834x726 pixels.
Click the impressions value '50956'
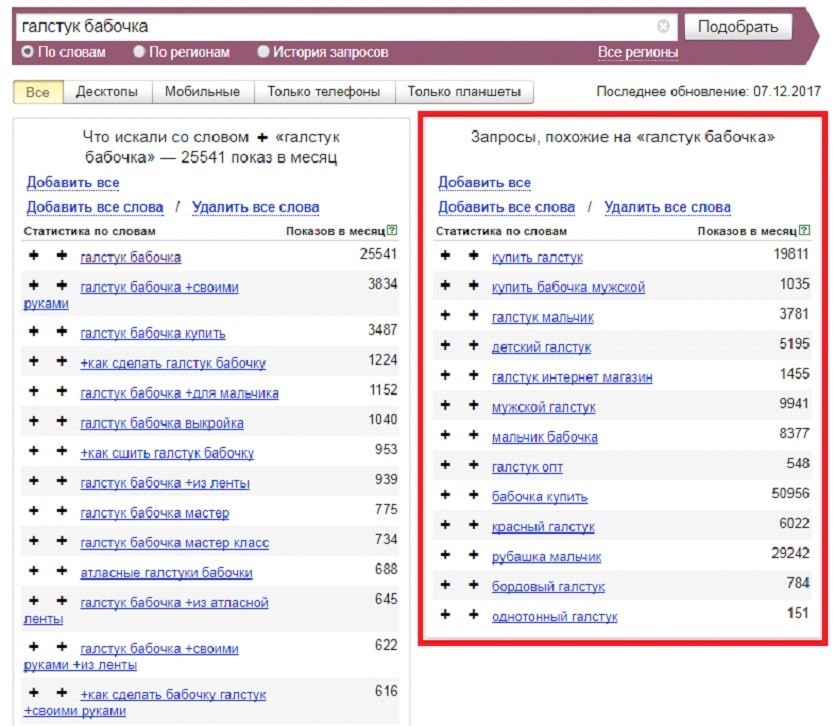[790, 493]
